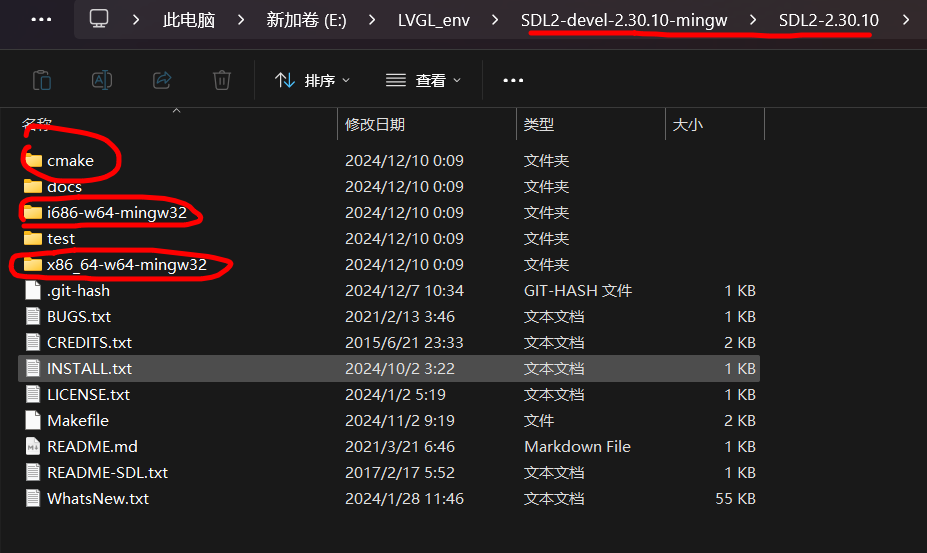The height and width of the screenshot is (553, 927).
Task: Select the INSTALL.txt file name
Action: click(89, 368)
